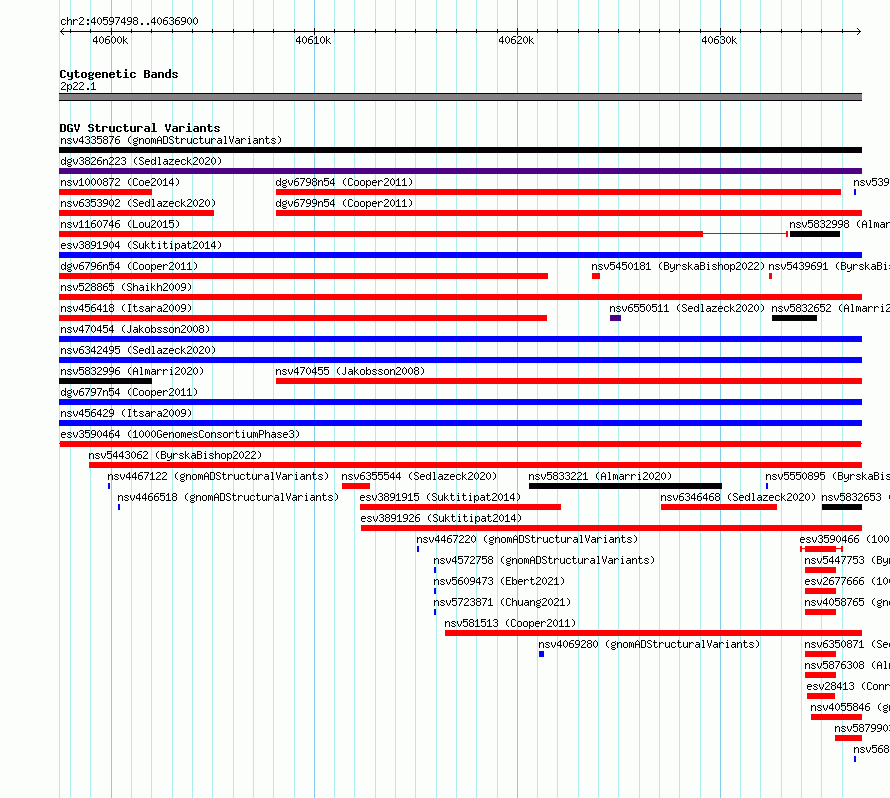Open esv3891915 (Suktitipat2014) label
Image resolution: width=890 pixels, height=798 pixels.
[440, 497]
